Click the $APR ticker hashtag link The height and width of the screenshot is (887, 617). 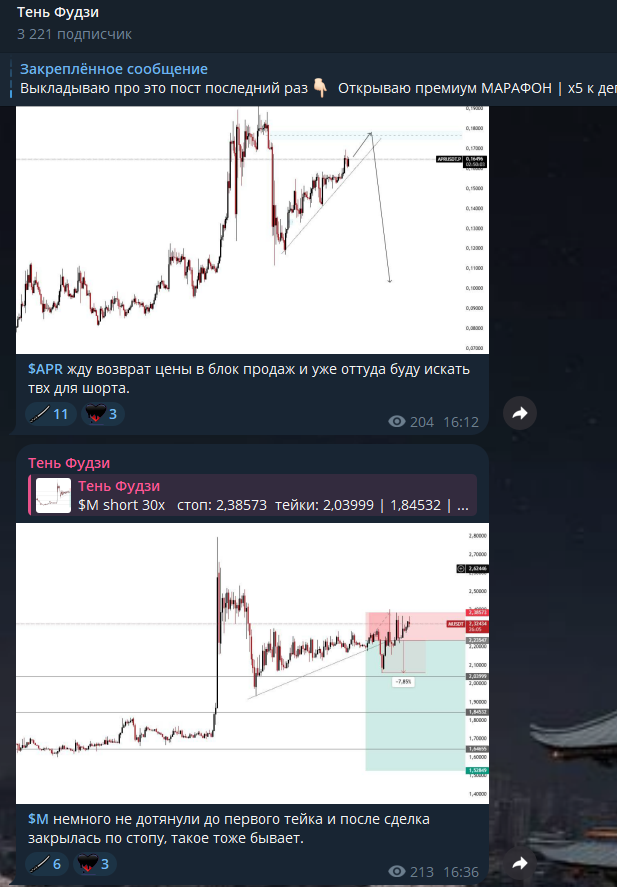[45, 369]
